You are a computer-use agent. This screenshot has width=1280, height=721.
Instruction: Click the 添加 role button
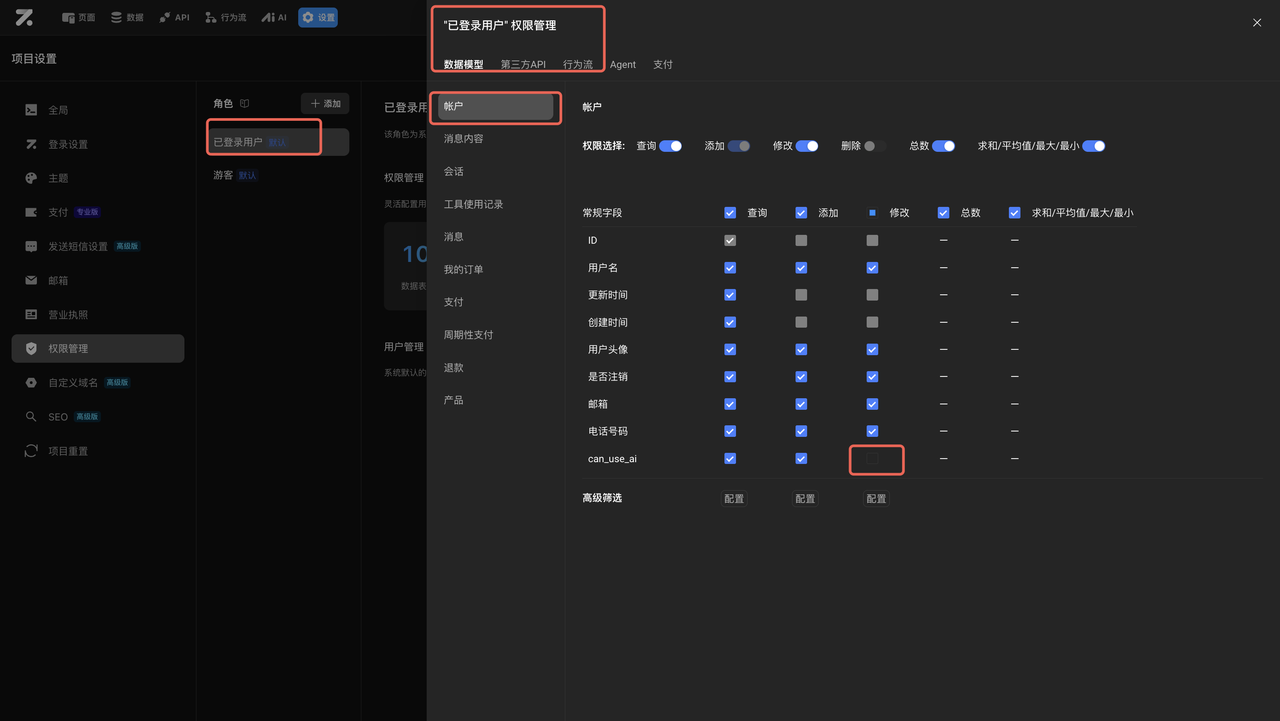pos(325,103)
